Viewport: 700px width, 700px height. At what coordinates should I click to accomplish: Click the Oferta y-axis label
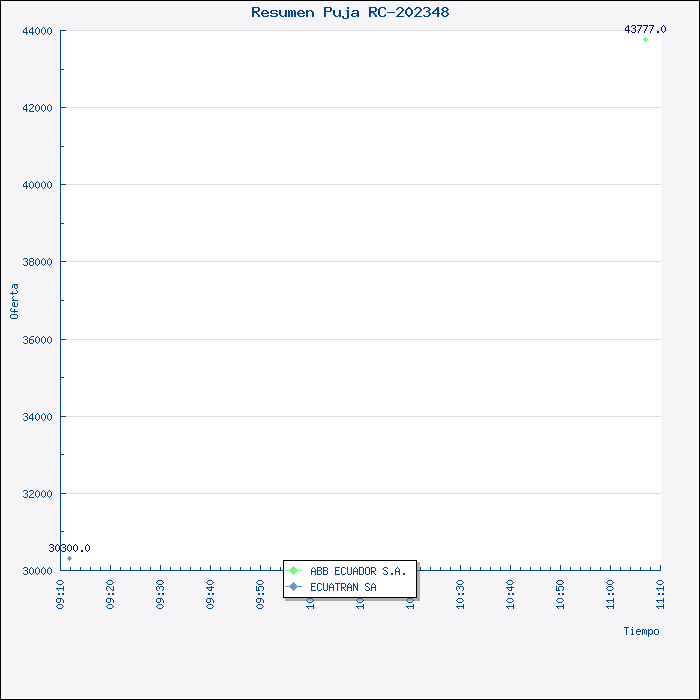tap(14, 301)
